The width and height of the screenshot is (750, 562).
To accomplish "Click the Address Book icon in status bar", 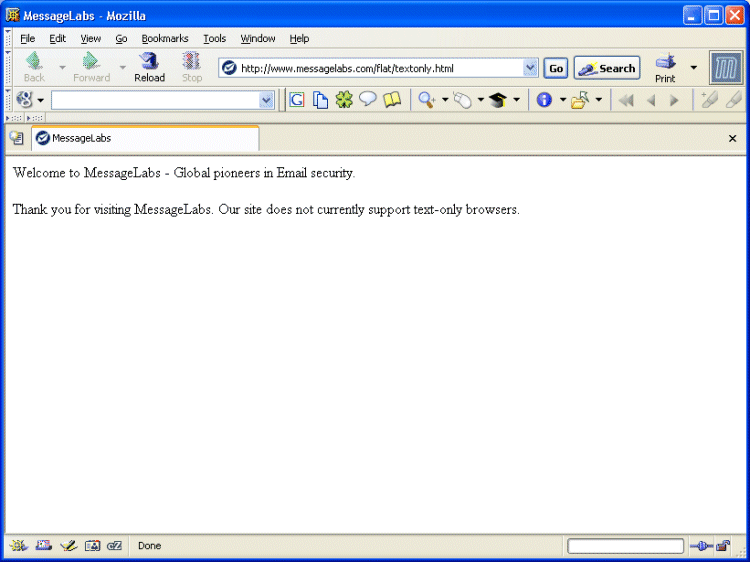I will (x=92, y=545).
